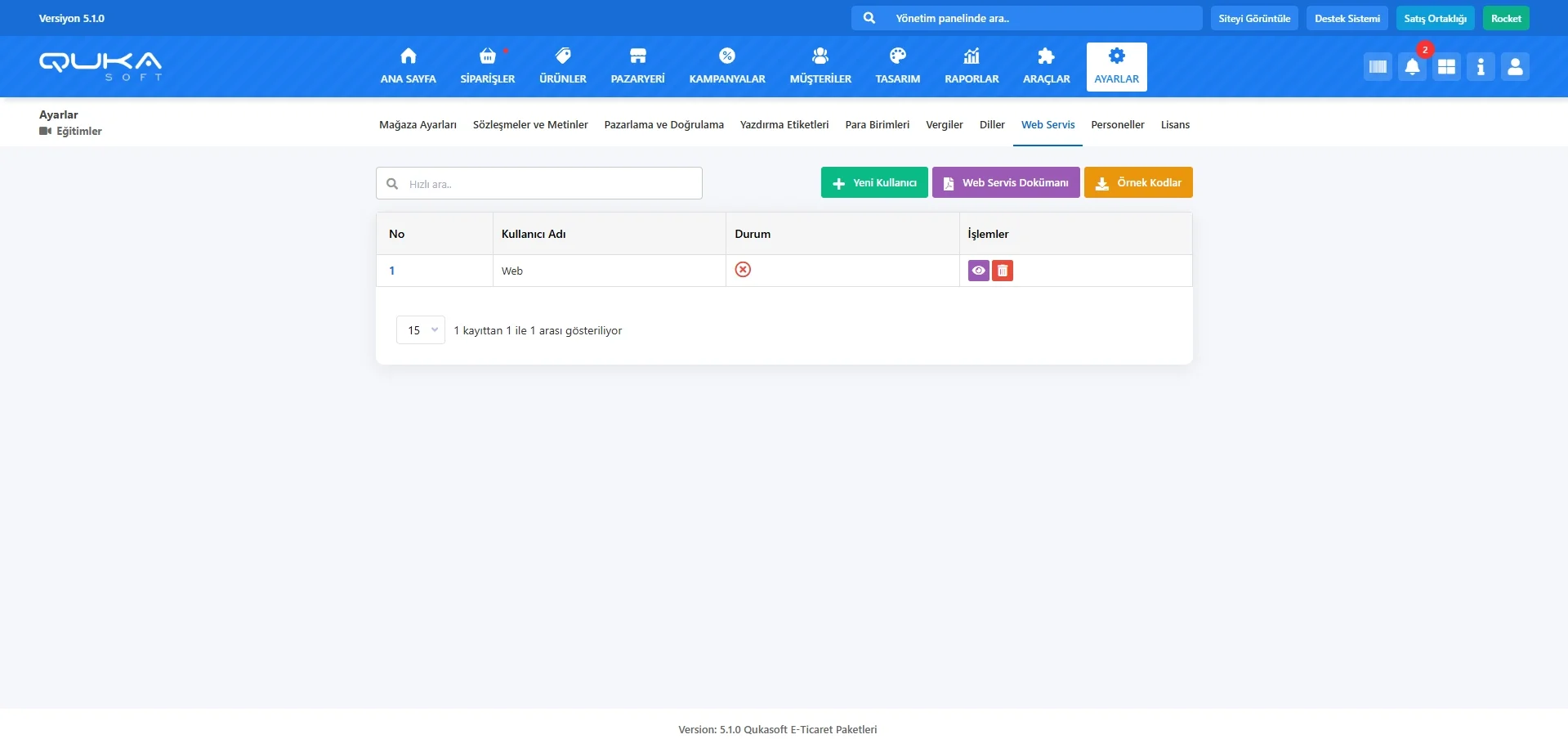Expand the 15 records-per-page dropdown
The height and width of the screenshot is (748, 1568).
point(421,330)
